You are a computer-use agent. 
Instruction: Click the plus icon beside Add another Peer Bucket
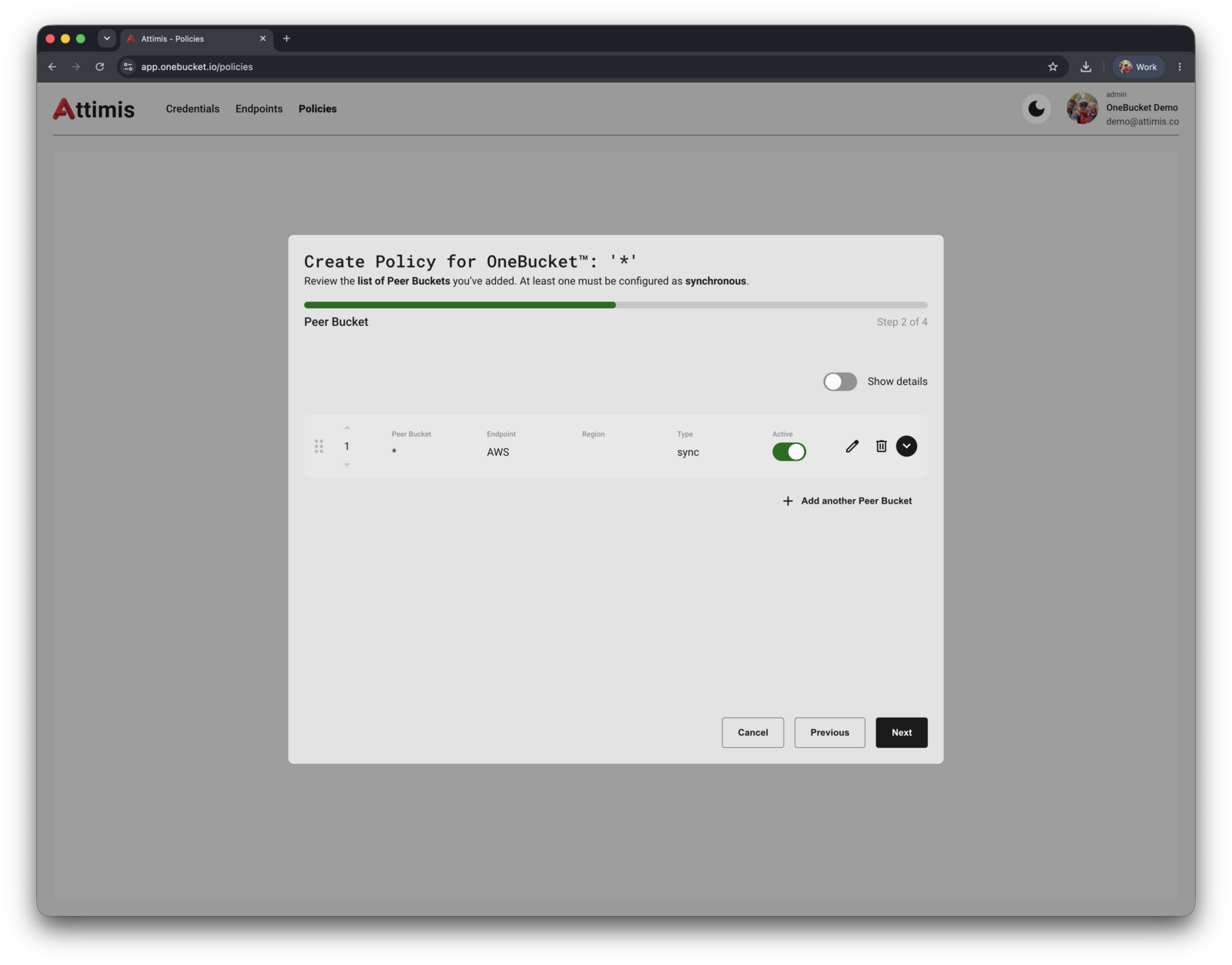788,501
